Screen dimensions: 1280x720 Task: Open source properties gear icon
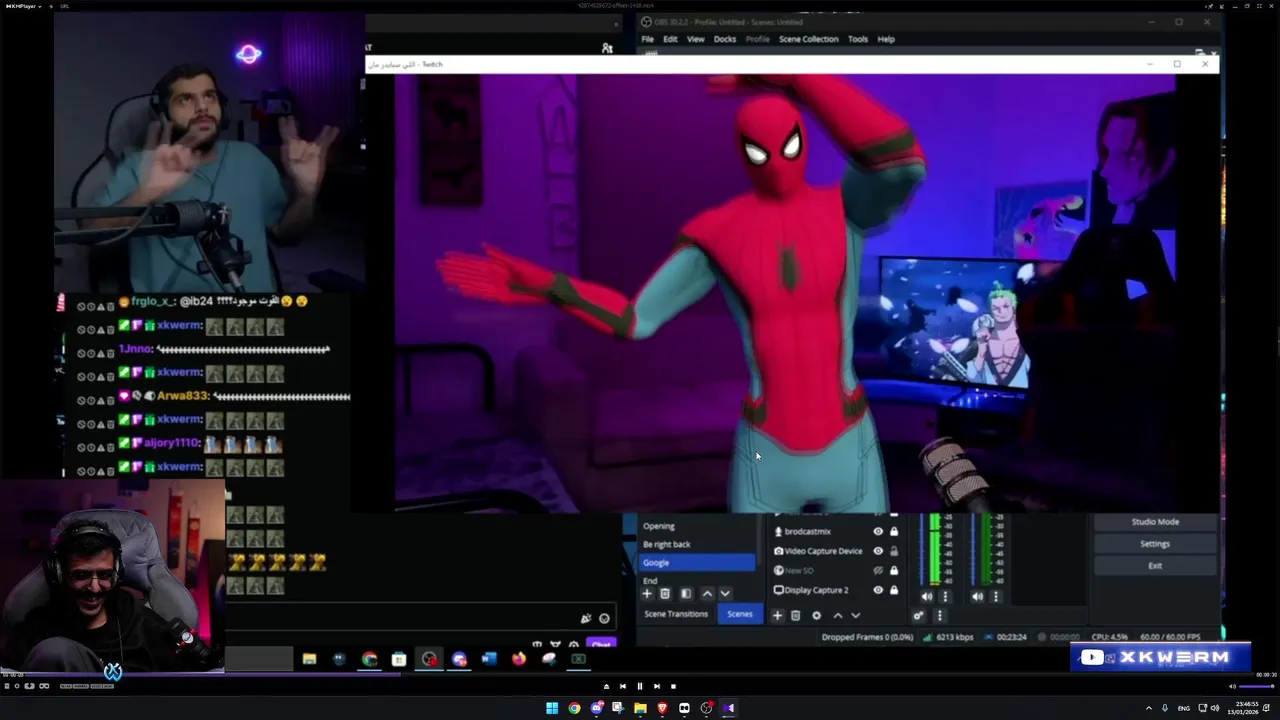tap(816, 616)
